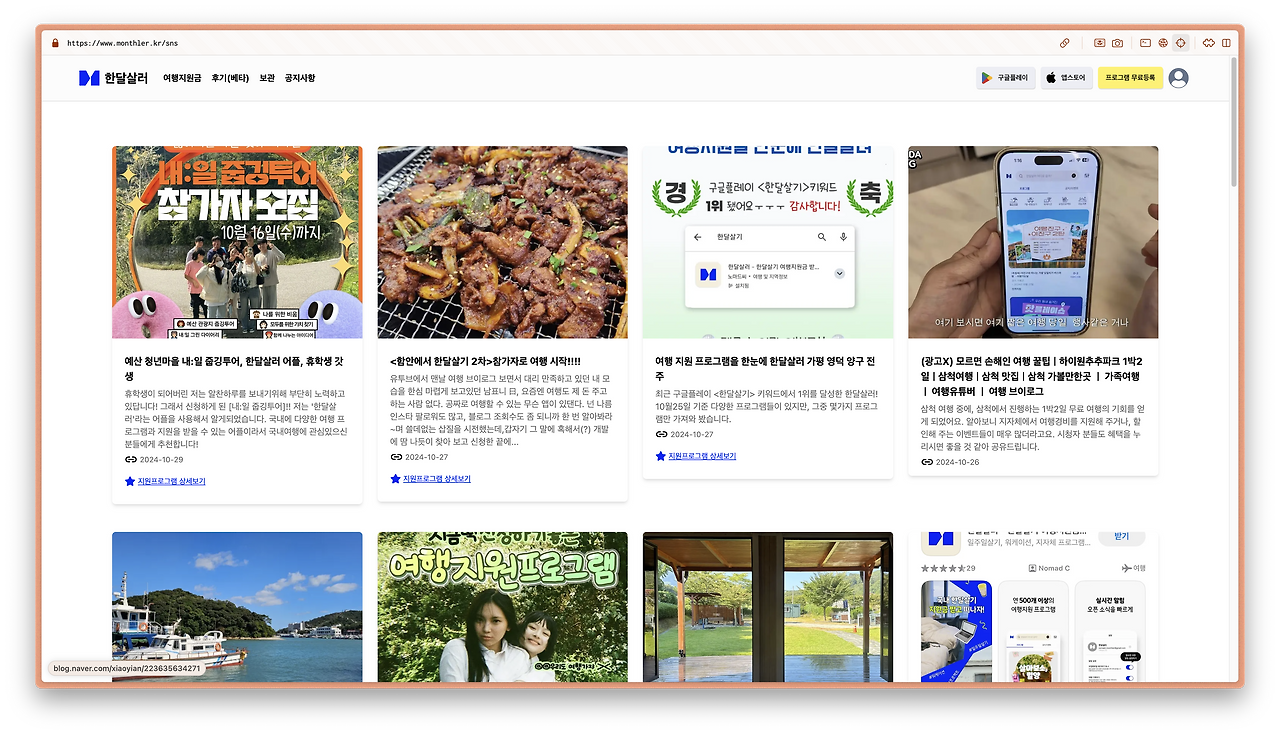Image resolution: width=1280 pixels, height=735 pixels.
Task: Open the profile avatar icon
Action: 1177,77
